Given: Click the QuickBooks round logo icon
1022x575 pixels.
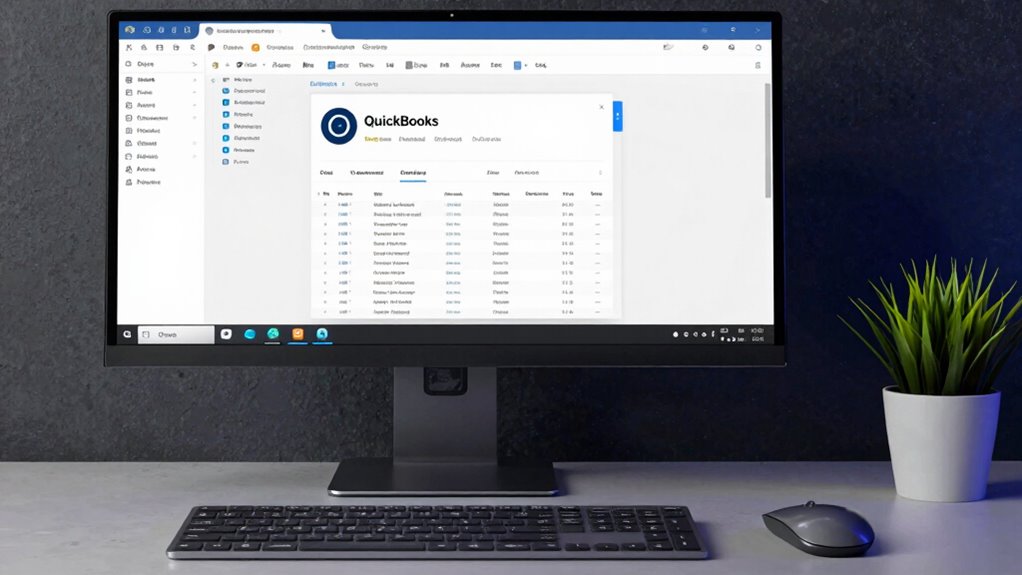Looking at the screenshot, I should 339,126.
